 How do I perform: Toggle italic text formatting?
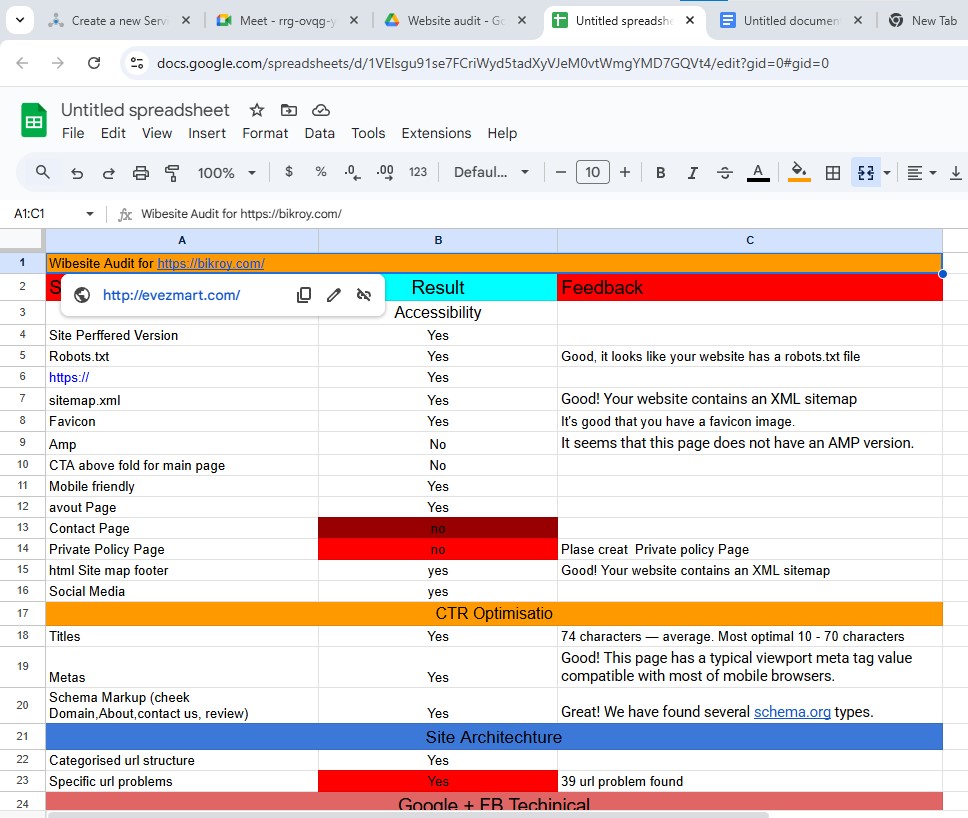click(692, 173)
